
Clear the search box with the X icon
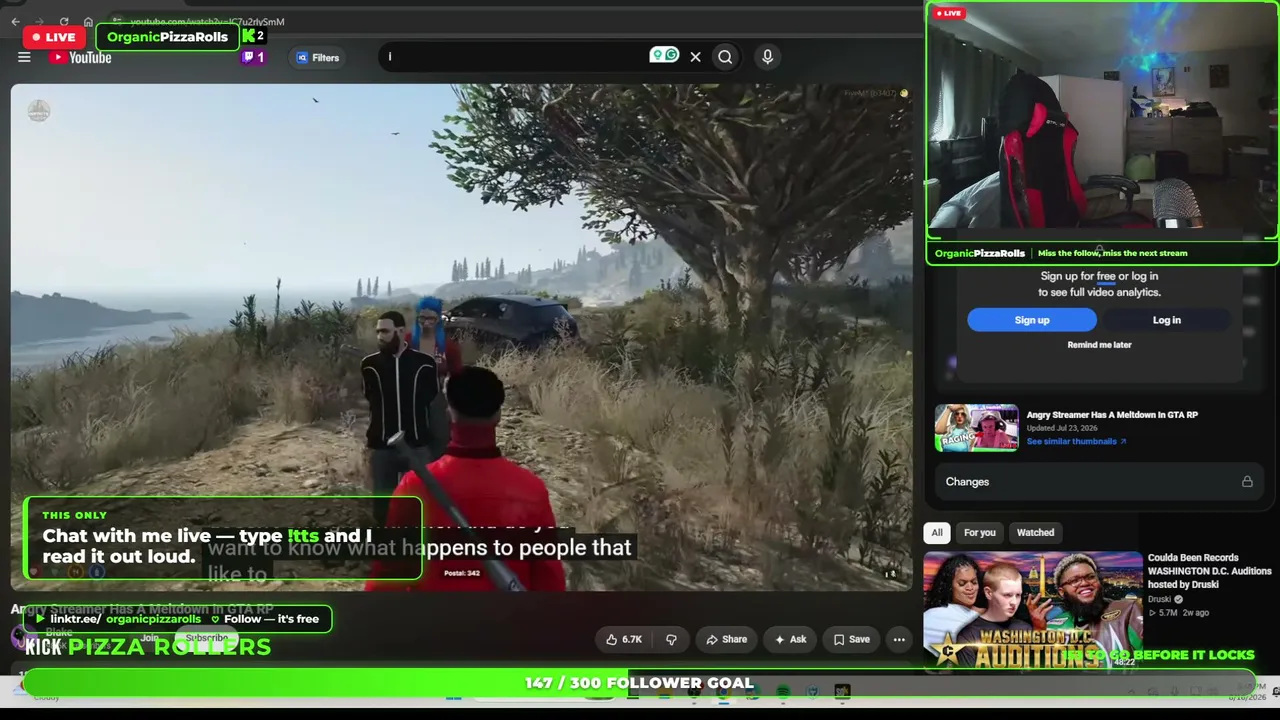point(695,57)
